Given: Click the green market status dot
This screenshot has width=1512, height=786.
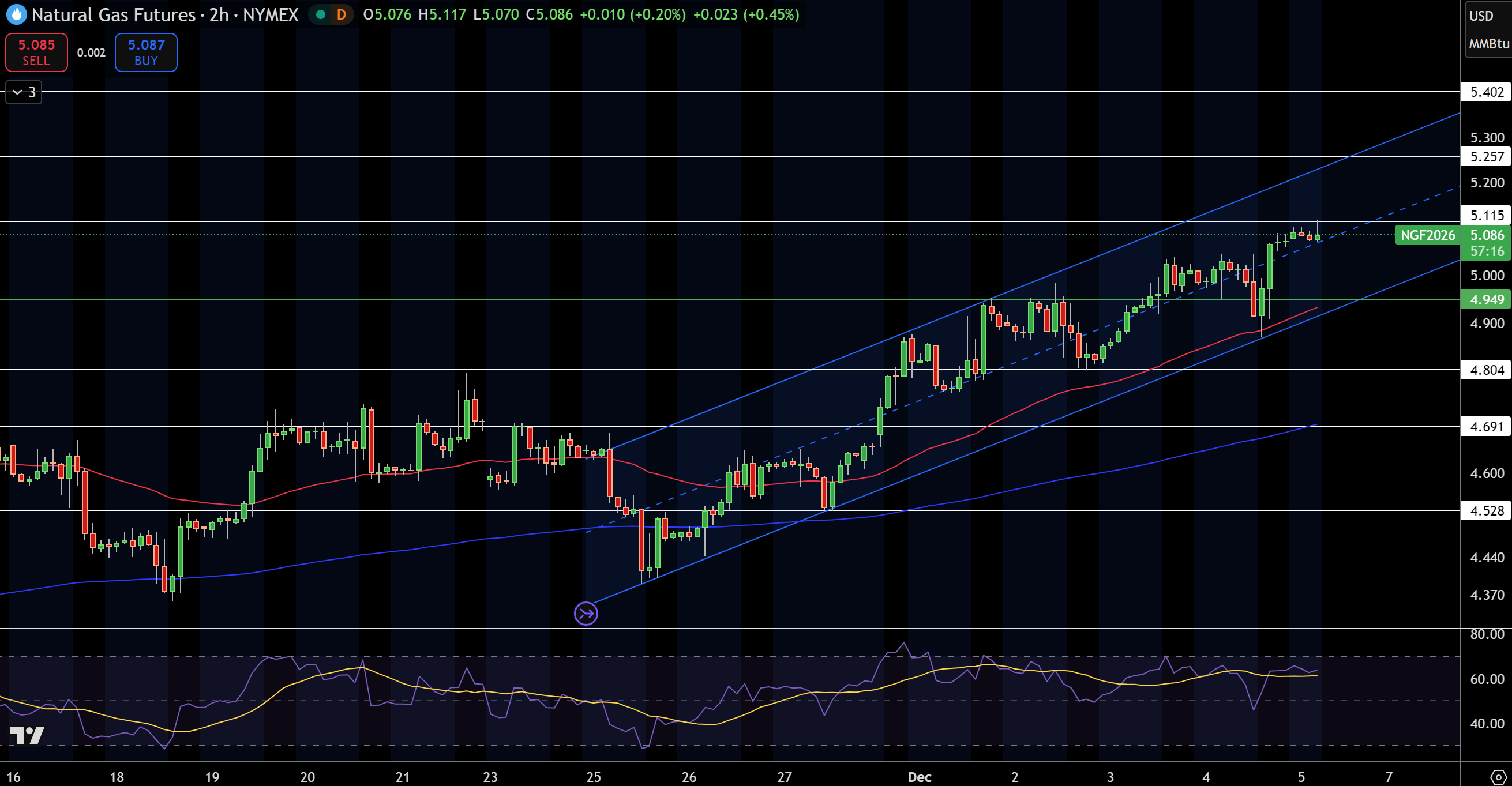Looking at the screenshot, I should click(321, 14).
